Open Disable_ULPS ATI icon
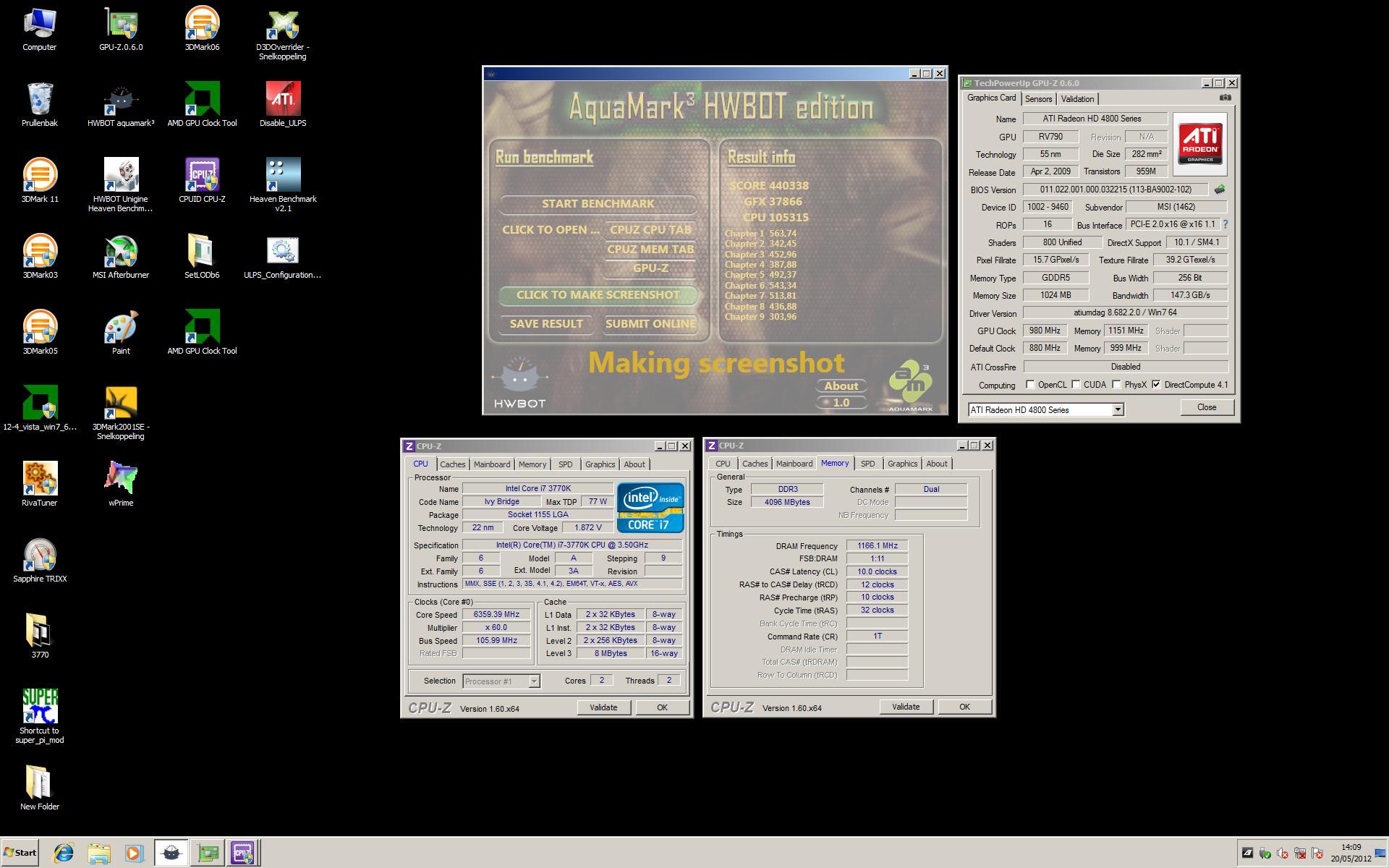 (283, 105)
